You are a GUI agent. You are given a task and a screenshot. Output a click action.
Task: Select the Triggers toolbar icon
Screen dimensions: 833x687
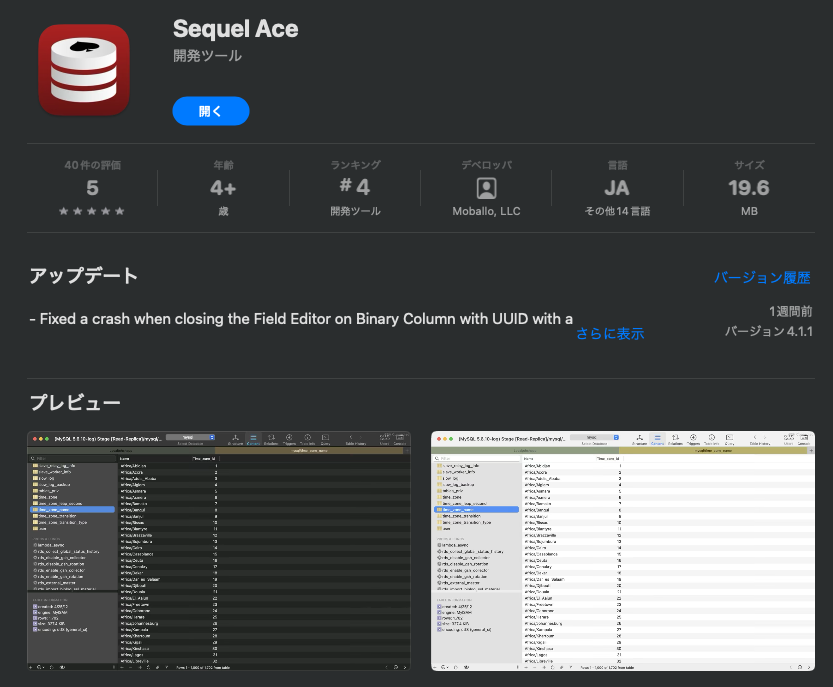(289, 437)
